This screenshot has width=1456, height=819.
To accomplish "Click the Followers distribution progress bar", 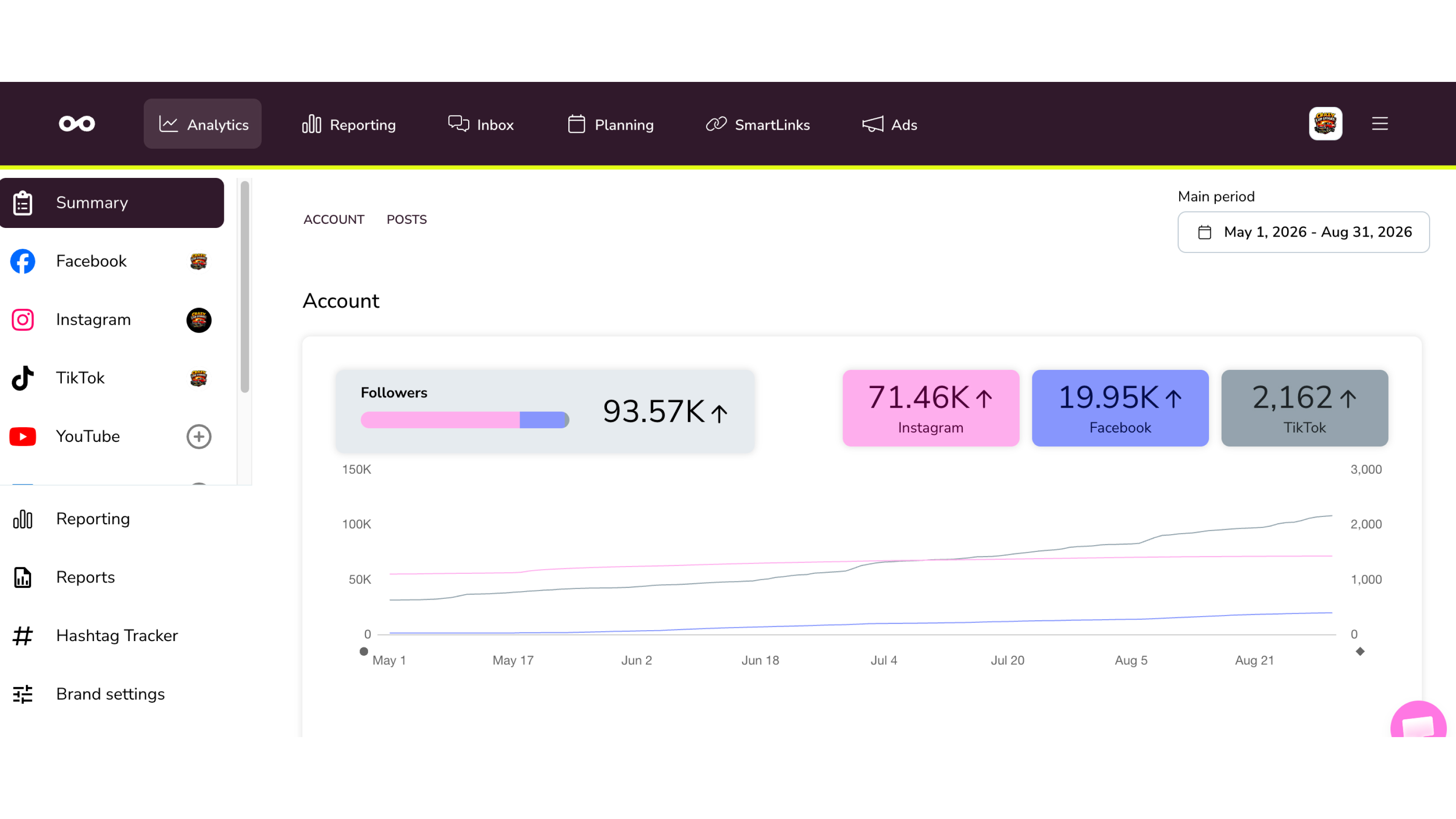I will (x=465, y=420).
